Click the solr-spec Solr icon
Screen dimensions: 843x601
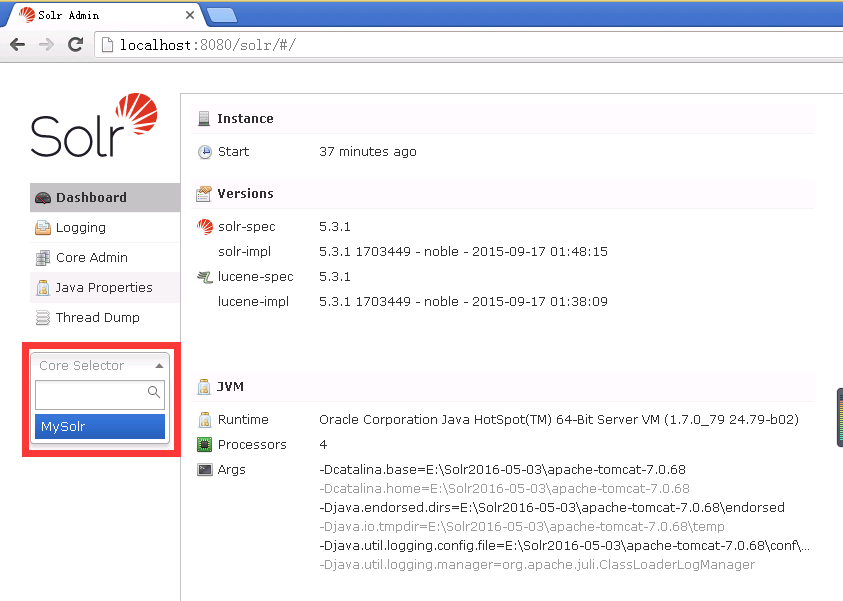pos(205,227)
